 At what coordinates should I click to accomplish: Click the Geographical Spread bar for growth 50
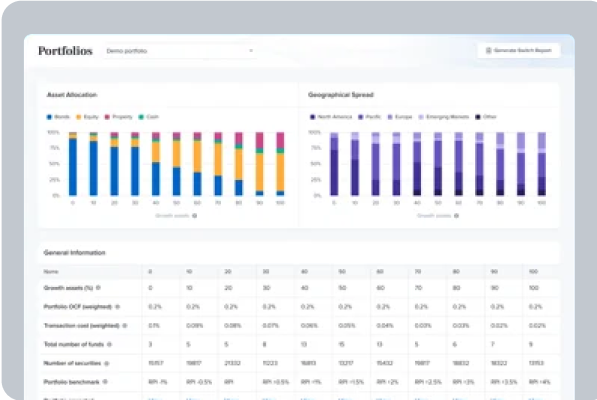click(438, 164)
